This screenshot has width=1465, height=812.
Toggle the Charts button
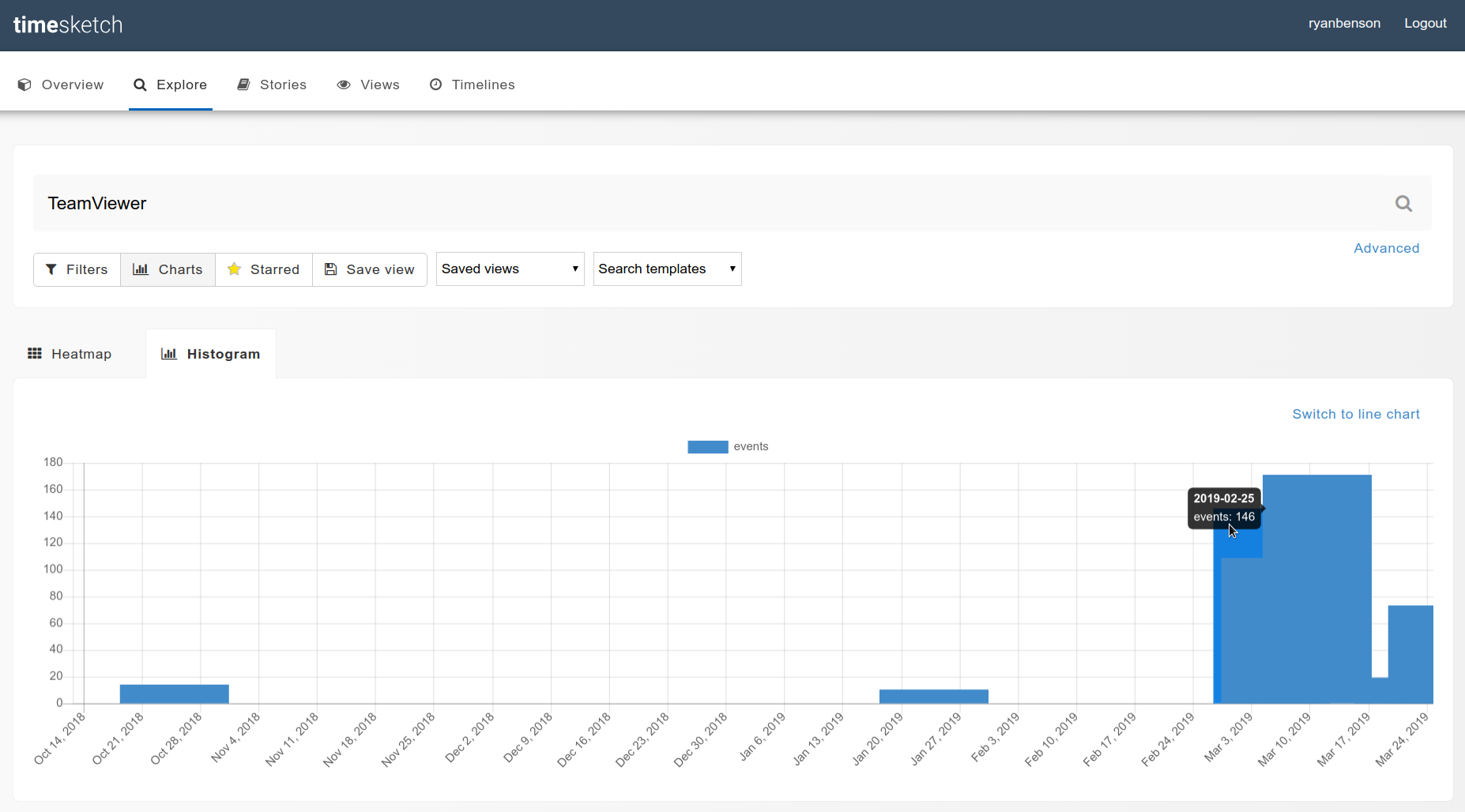coord(168,269)
